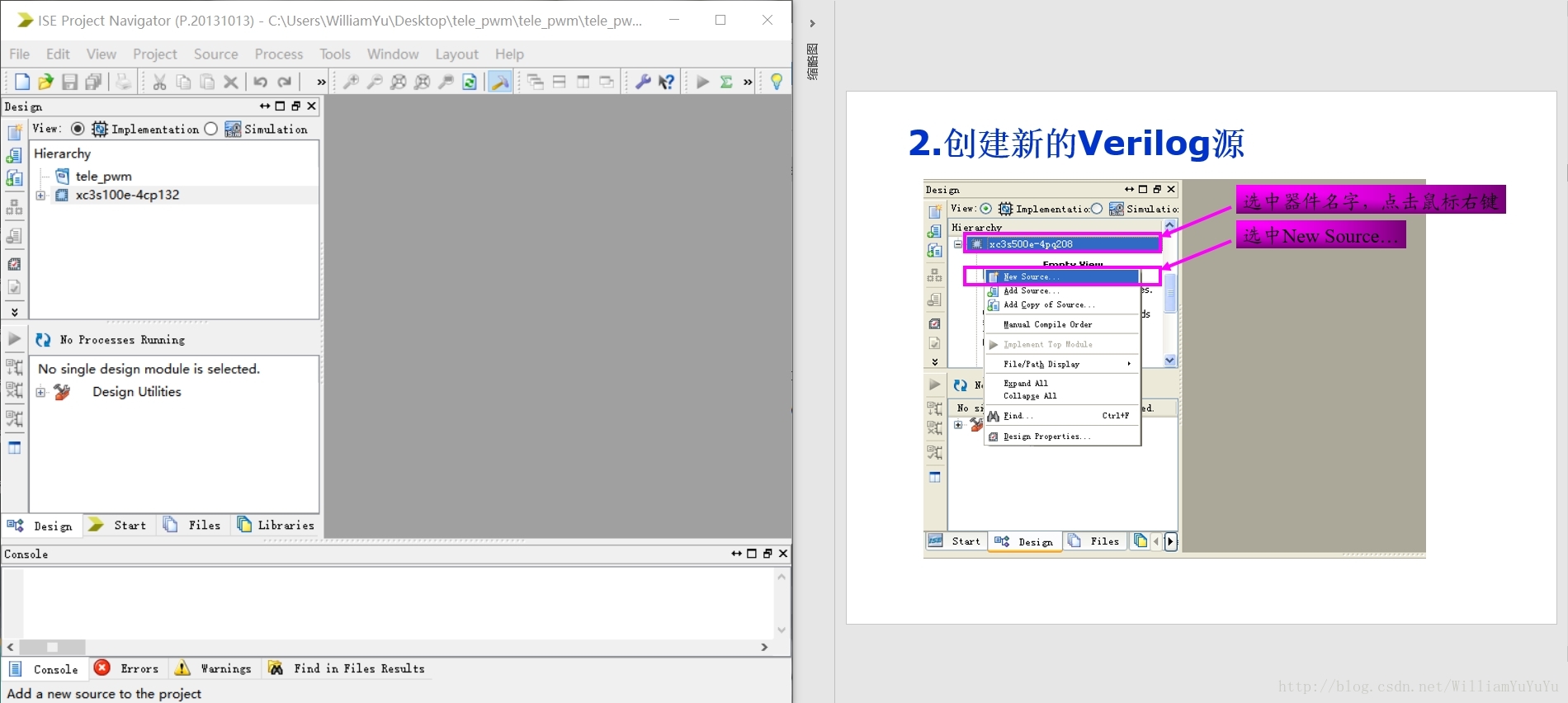Viewport: 1568px width, 703px height.
Task: Select tele_pwm in the Hierarchy
Action: click(104, 176)
